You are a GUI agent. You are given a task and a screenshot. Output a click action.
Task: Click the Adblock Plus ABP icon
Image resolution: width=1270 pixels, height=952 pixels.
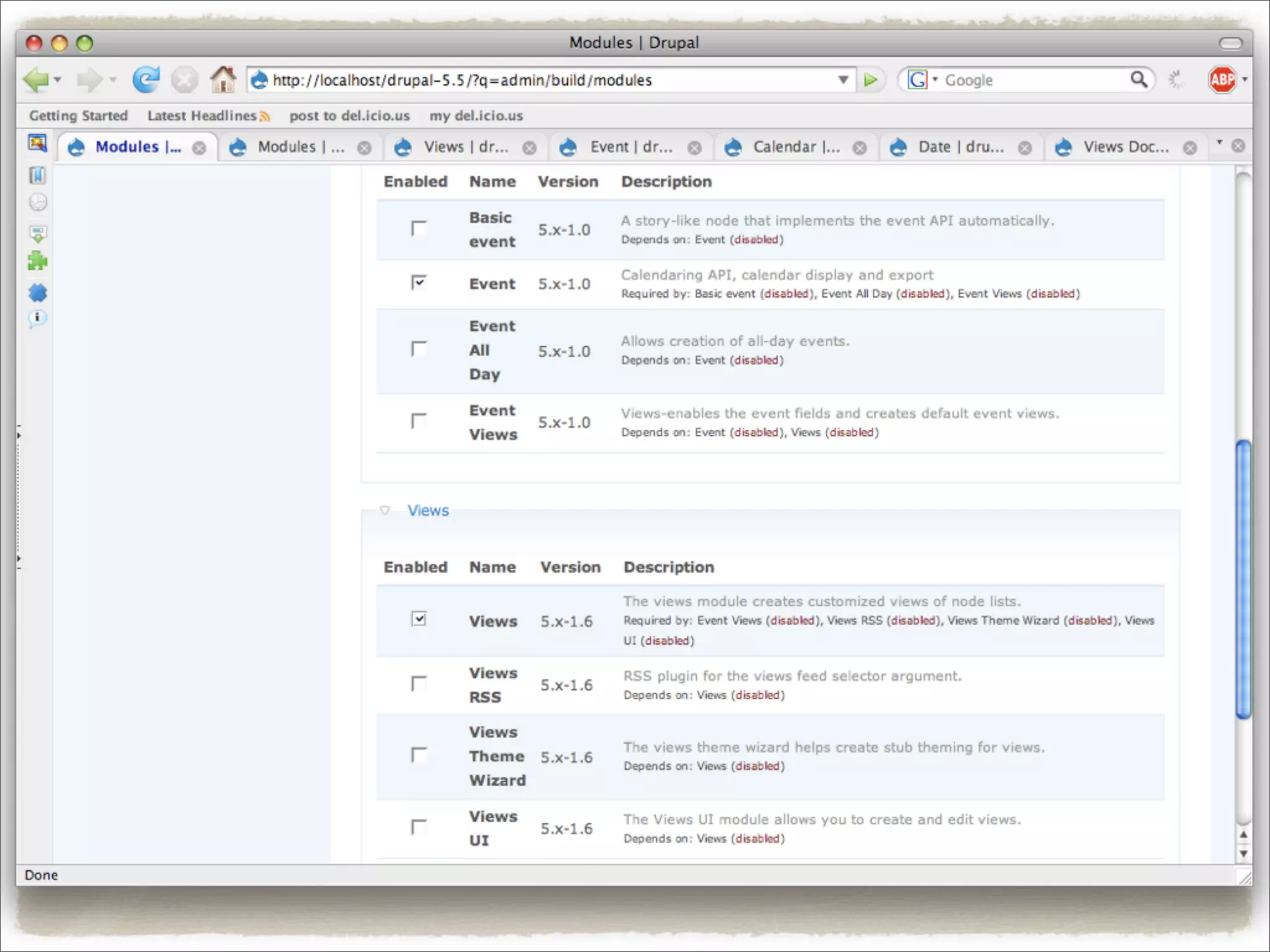[1222, 80]
